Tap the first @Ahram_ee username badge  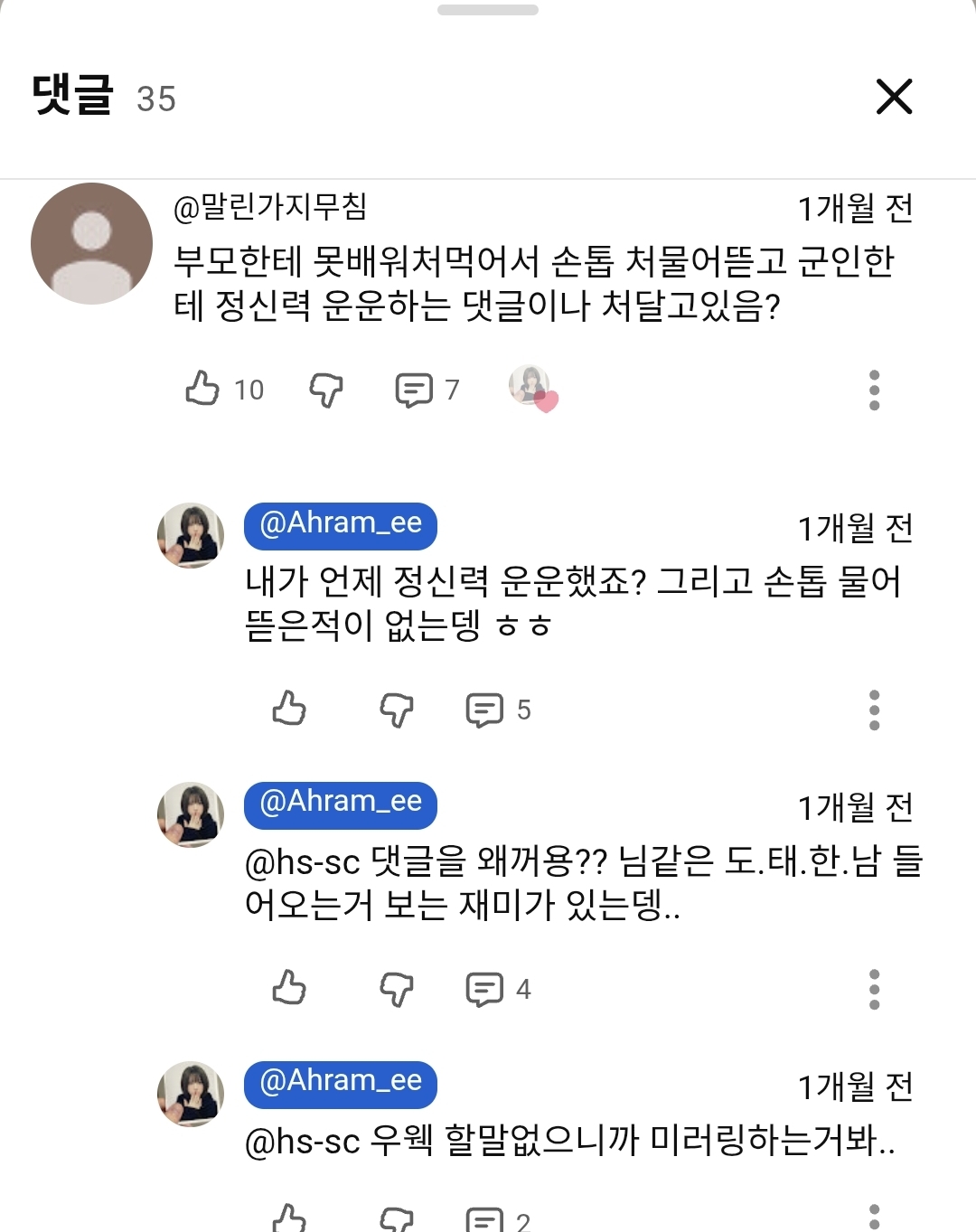(341, 524)
